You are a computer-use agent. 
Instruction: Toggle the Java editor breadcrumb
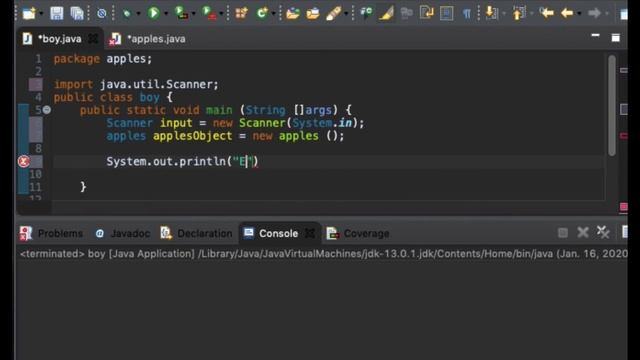(366, 13)
